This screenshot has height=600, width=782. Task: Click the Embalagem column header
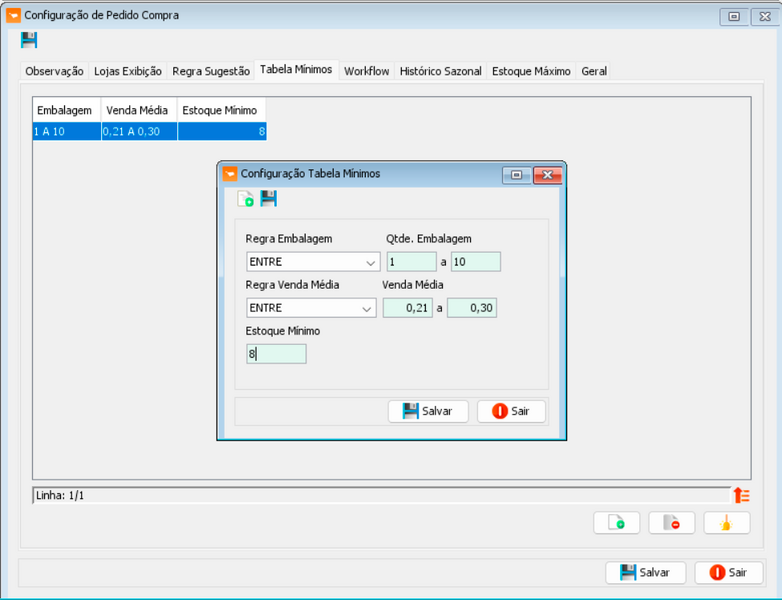pos(67,110)
